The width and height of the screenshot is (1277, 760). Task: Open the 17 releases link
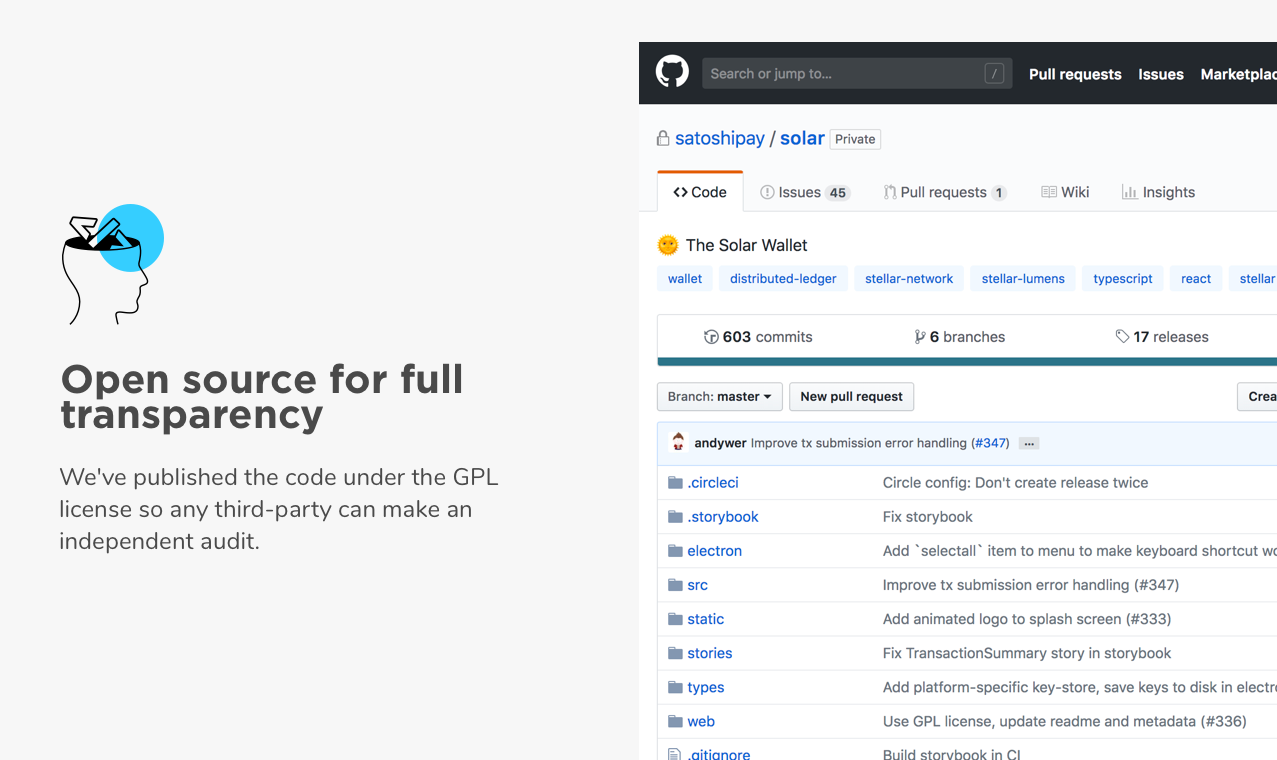1162,337
